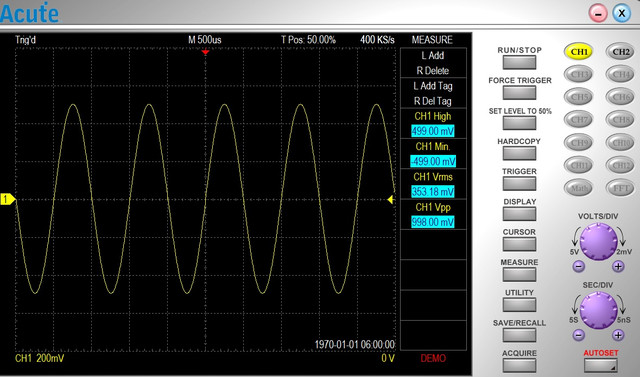The height and width of the screenshot is (377, 640).
Task: Click the SEC/DIV minus icon
Action: pyautogui.click(x=579, y=335)
